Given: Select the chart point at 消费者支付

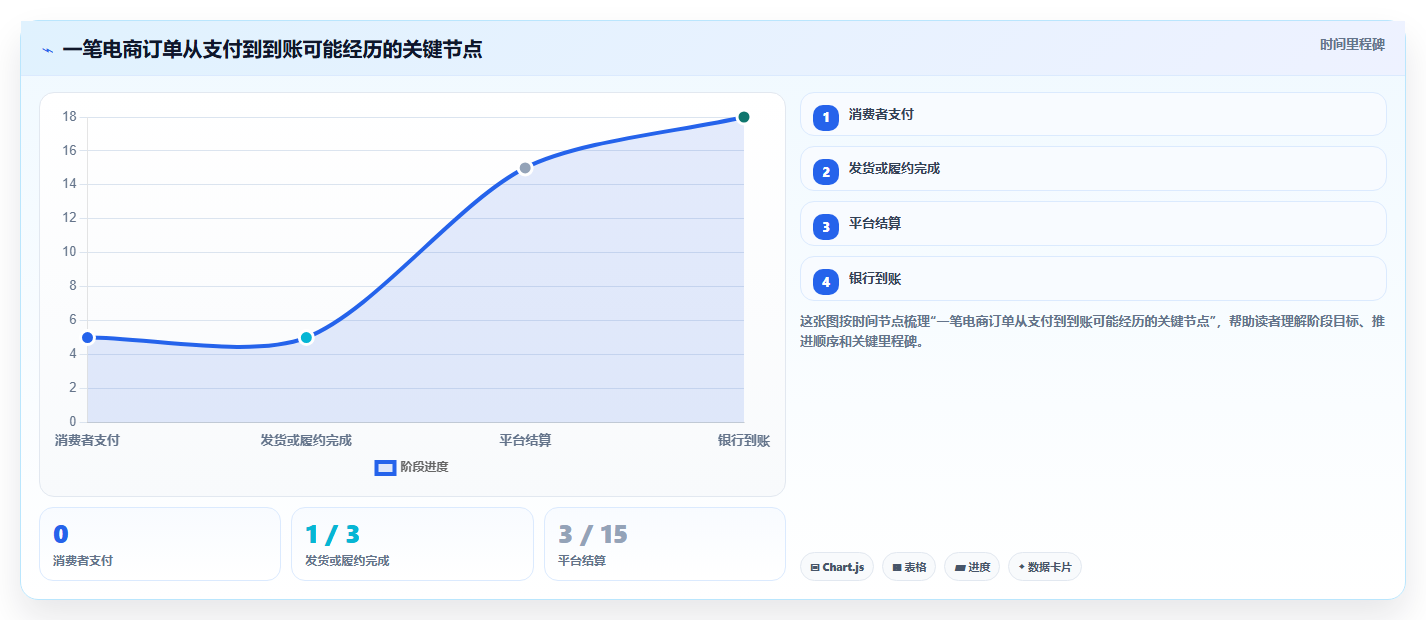Looking at the screenshot, I should coord(87,338).
